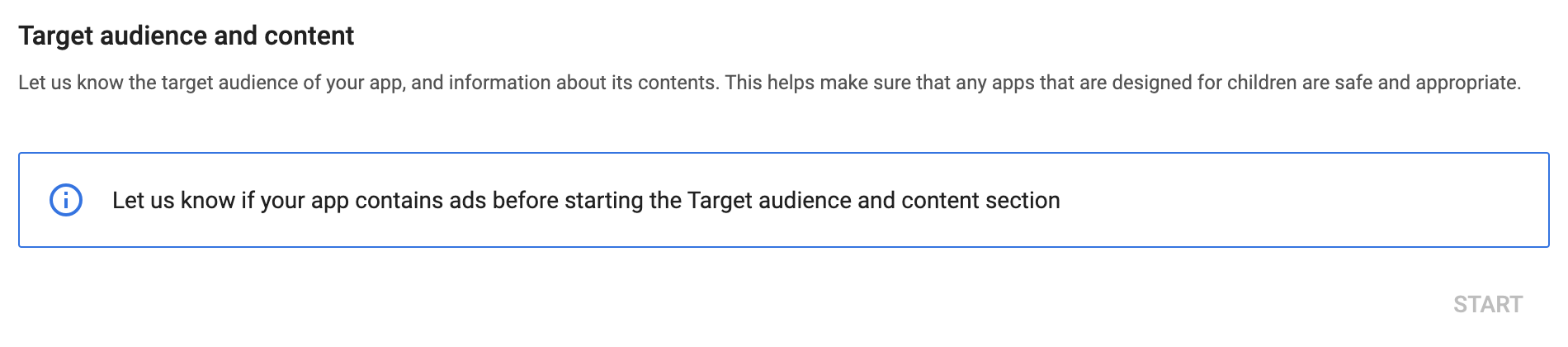The height and width of the screenshot is (347, 1568).
Task: Select the word START at bottom right
Action: (1487, 304)
